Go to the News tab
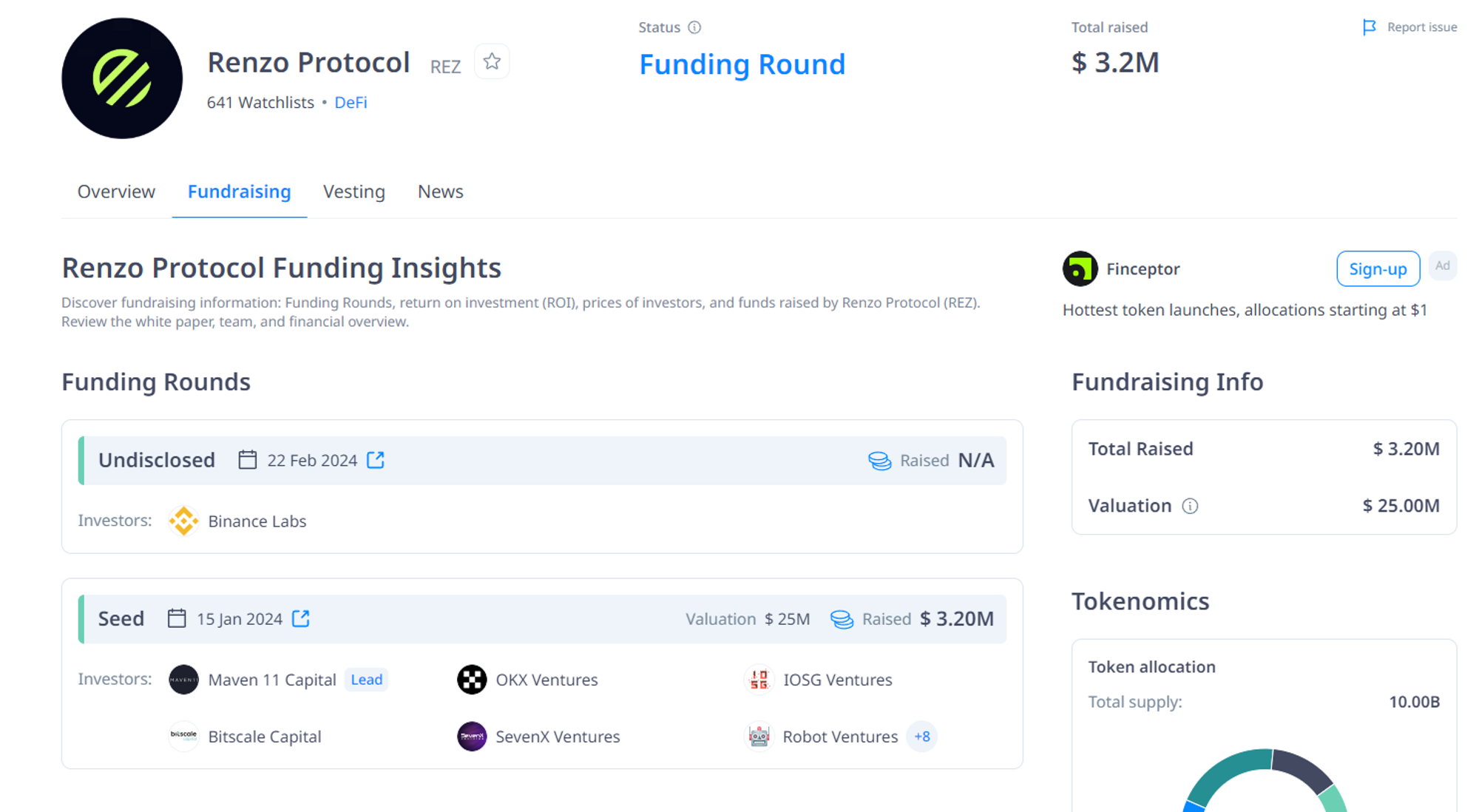Viewport: 1479px width, 812px height. [440, 192]
